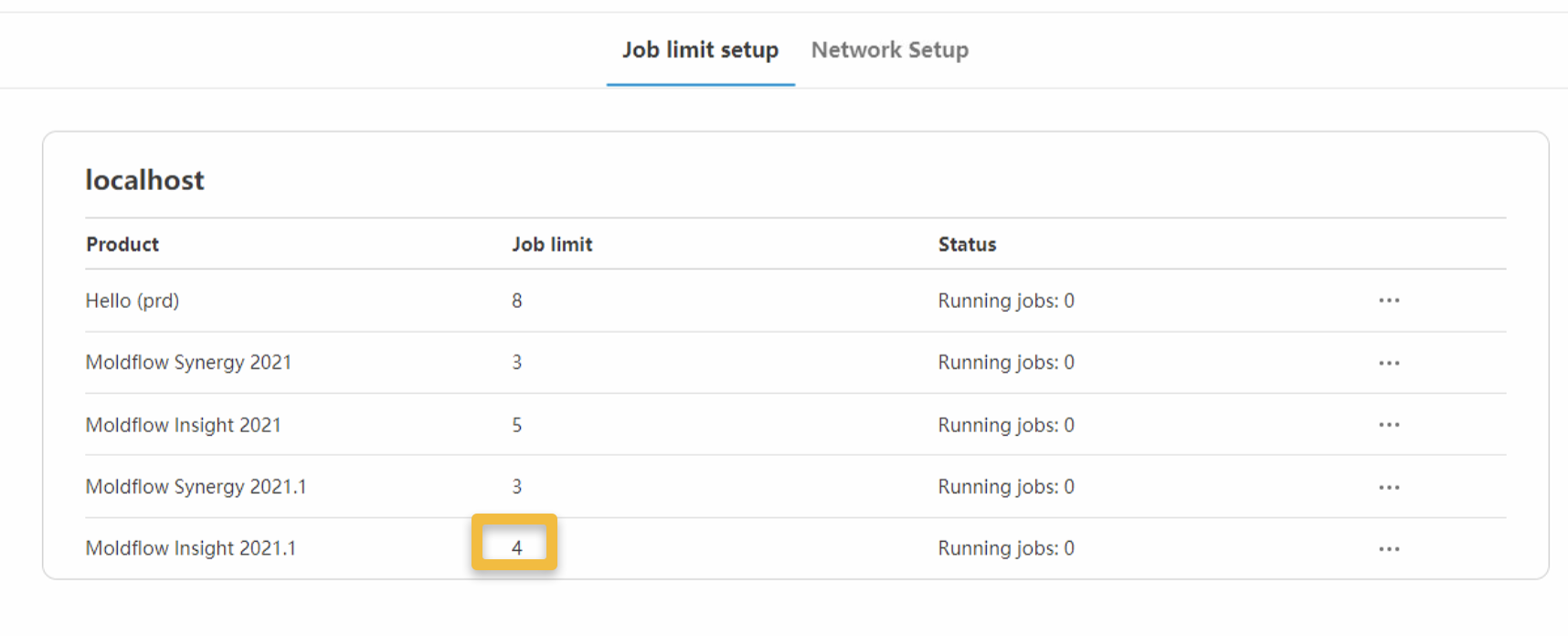Click the Moldflow Synergy 2021.1 job limit value

click(x=516, y=487)
